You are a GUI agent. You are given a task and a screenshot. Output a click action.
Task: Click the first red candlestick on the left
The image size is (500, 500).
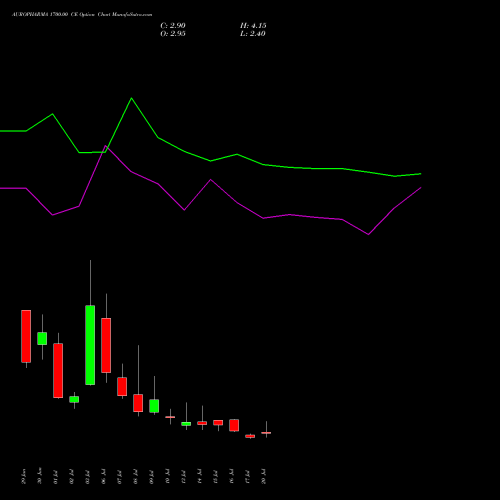(x=26, y=336)
